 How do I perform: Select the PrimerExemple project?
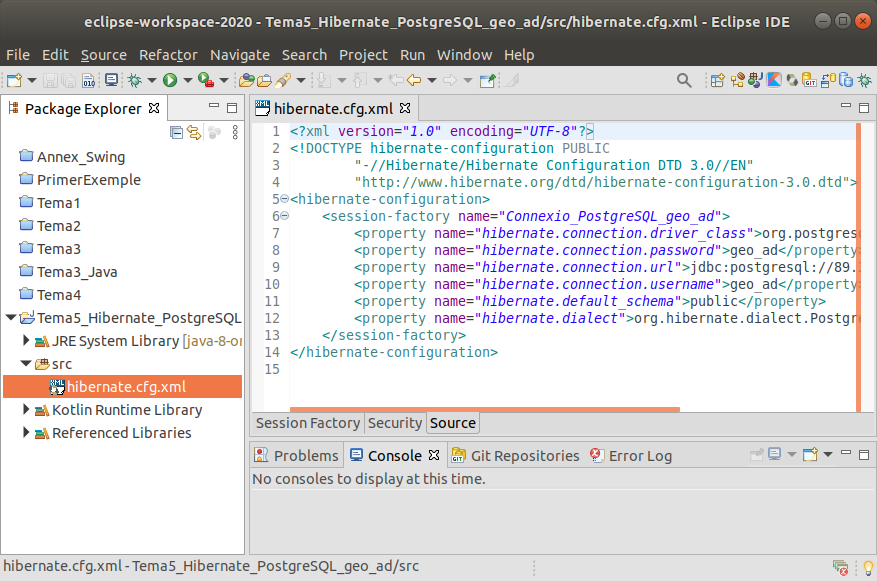(80, 180)
